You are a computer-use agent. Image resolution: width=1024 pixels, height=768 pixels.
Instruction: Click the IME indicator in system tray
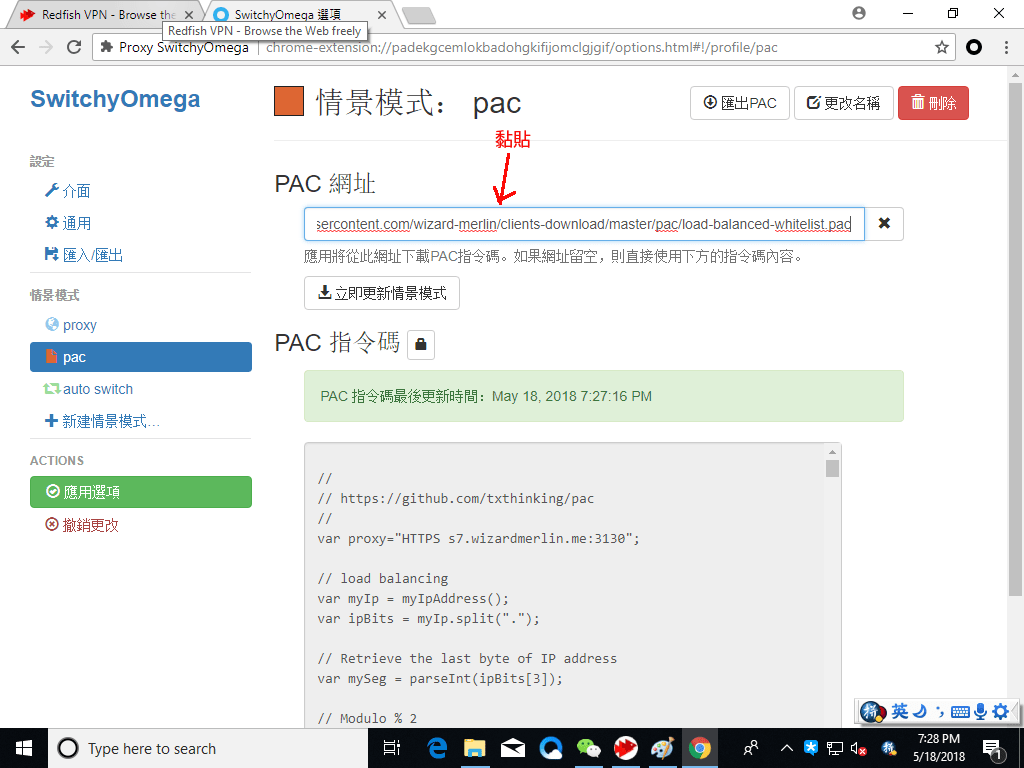(x=888, y=748)
